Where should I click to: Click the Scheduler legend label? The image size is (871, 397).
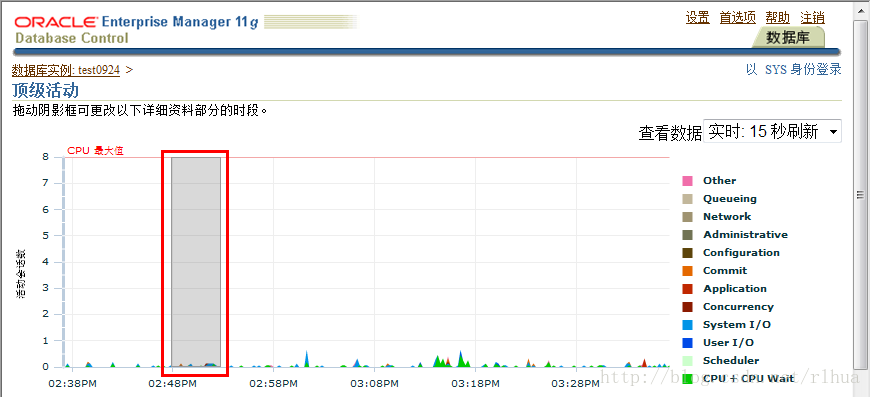point(731,361)
